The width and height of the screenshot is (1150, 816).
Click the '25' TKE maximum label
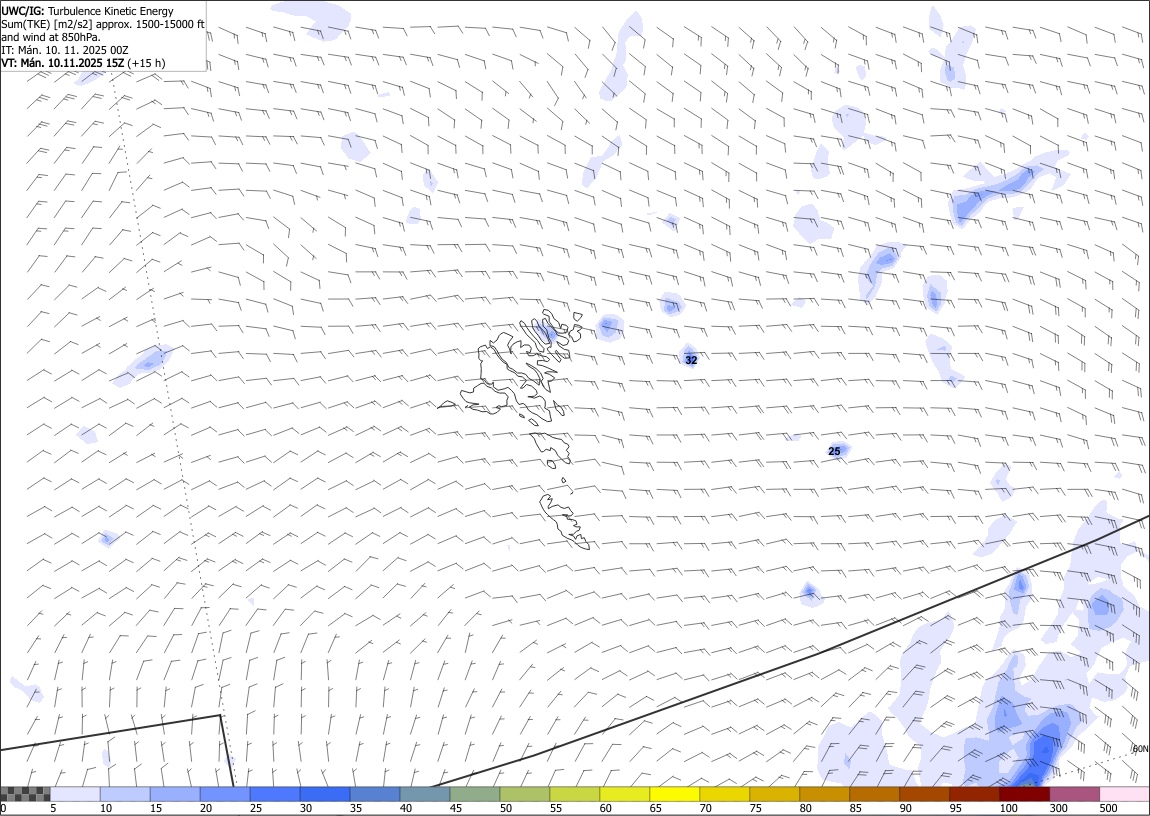pyautogui.click(x=834, y=451)
